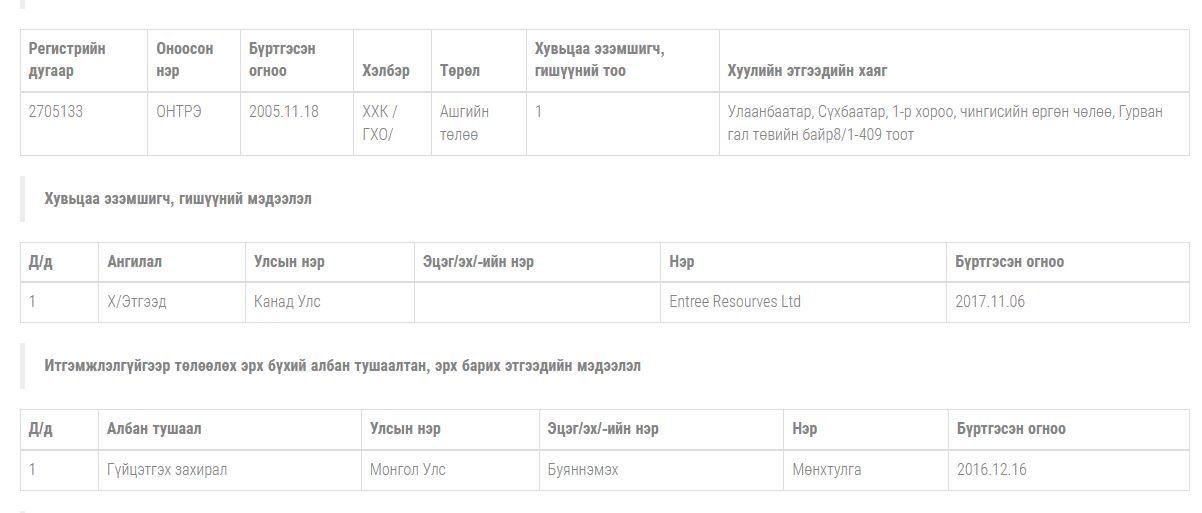Screen dimensions: 1202x513
Task: Click the Ангилал column header
Action: click(x=135, y=262)
